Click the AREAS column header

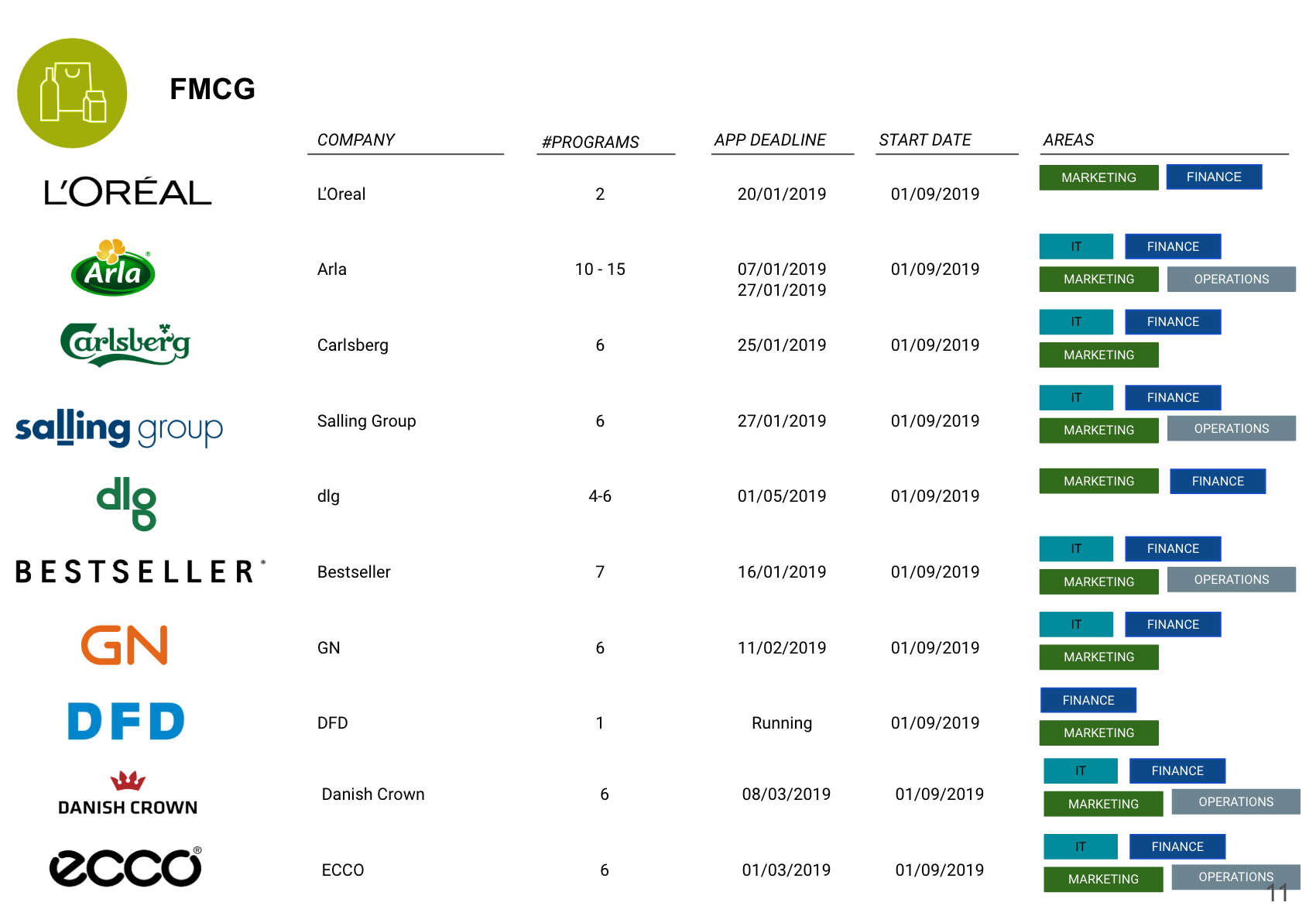[x=1068, y=140]
